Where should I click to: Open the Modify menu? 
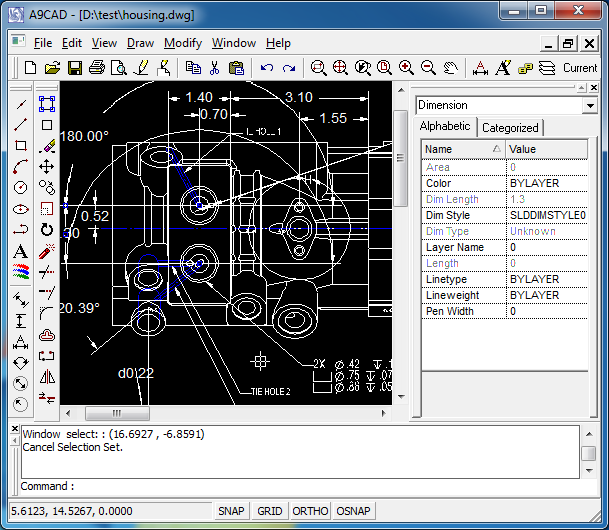pyautogui.click(x=183, y=43)
